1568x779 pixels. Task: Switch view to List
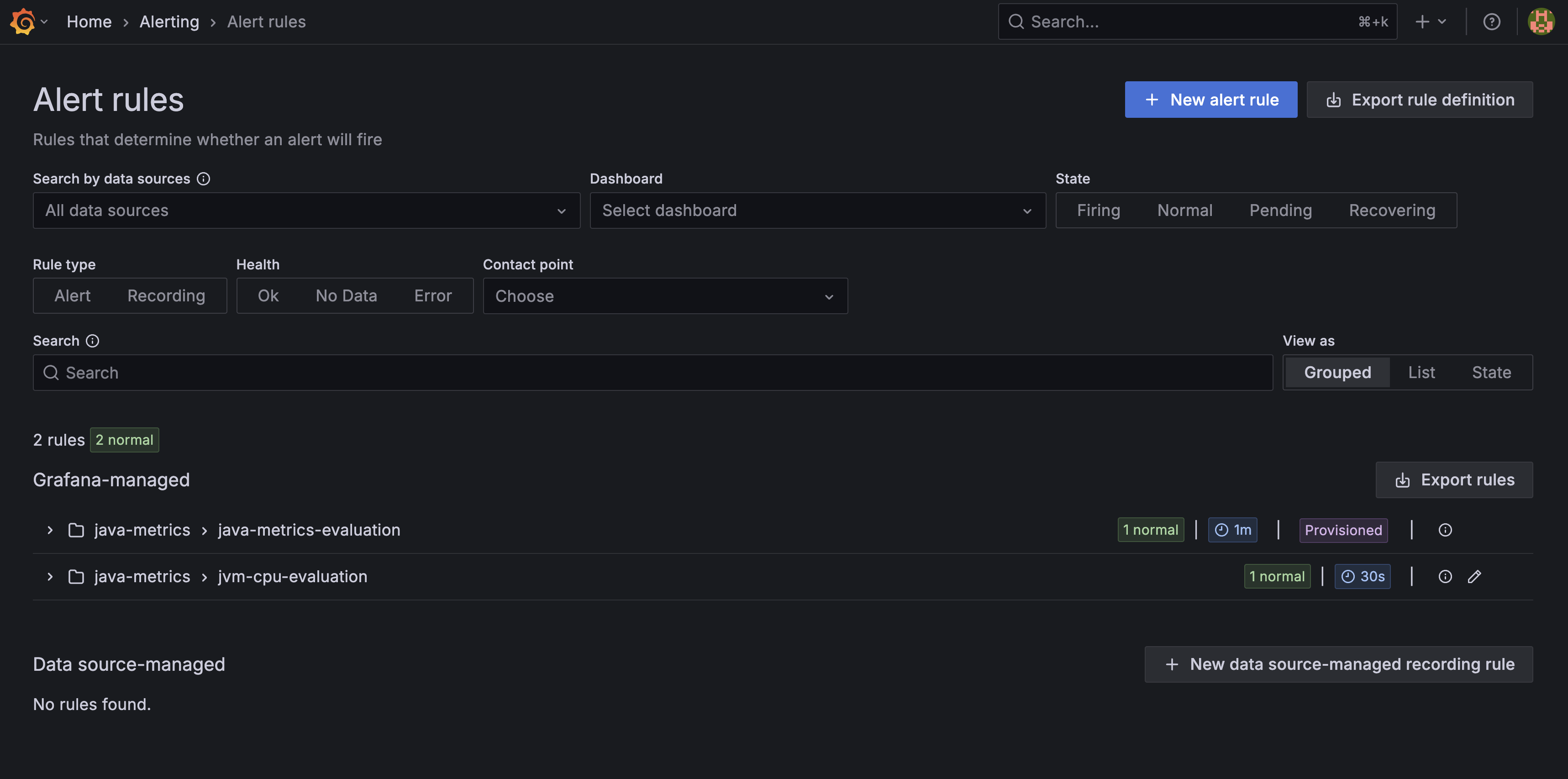pos(1421,373)
